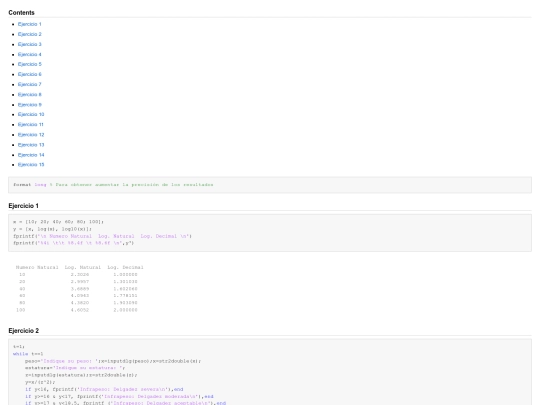
Task: Click the 'Delgadez moderada' if-statement line
Action: (119, 397)
